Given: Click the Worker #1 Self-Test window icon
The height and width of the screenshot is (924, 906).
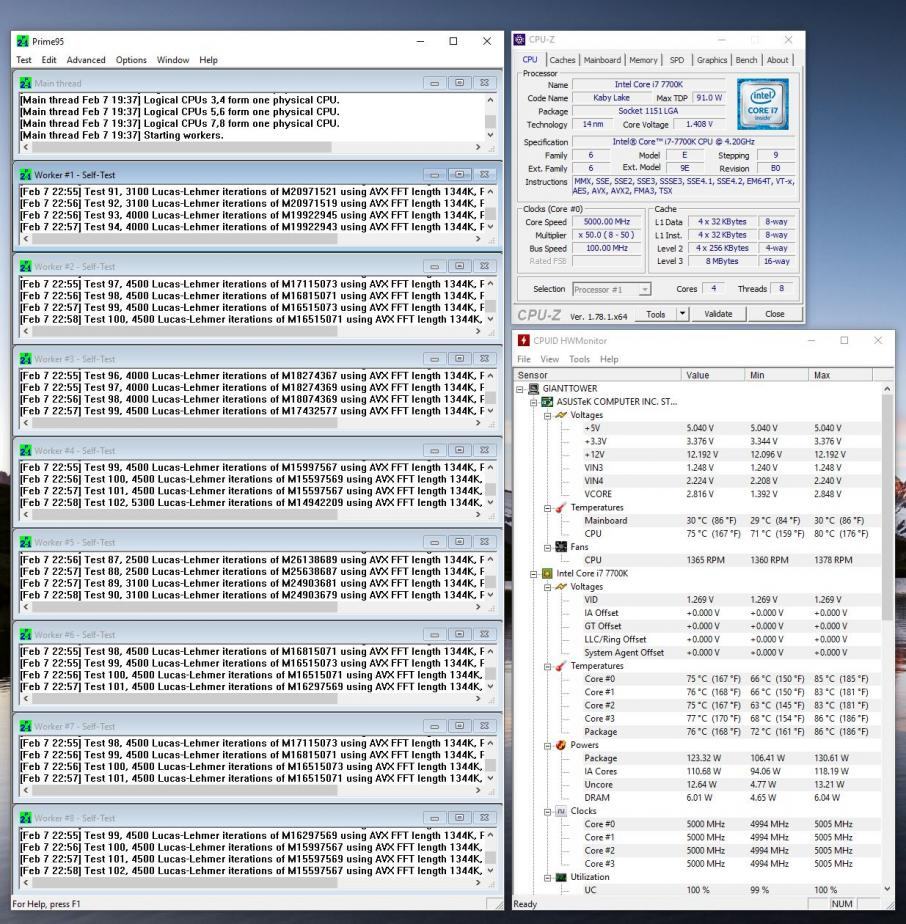Looking at the screenshot, I should pos(25,175).
